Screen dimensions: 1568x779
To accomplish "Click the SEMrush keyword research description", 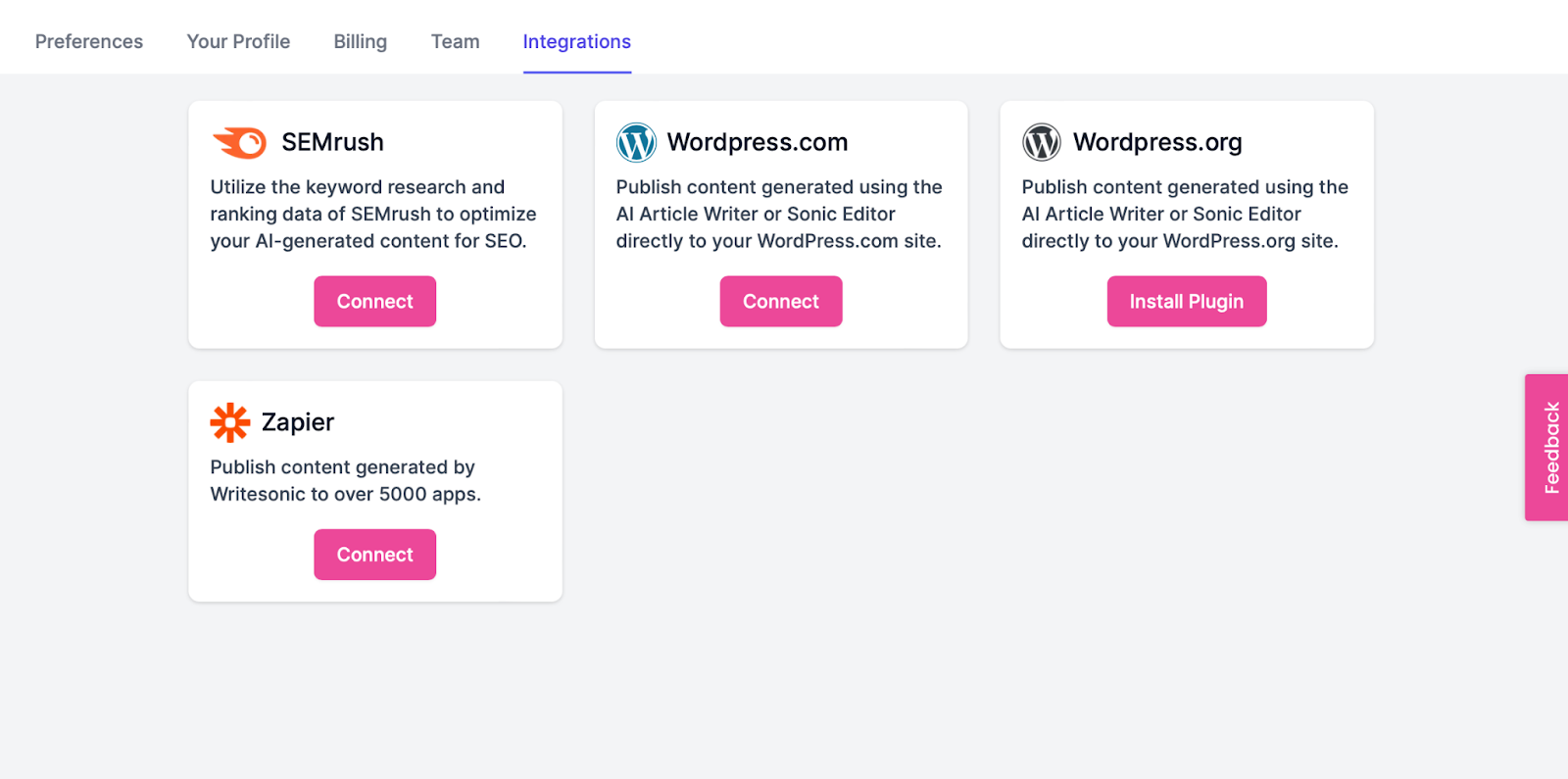I will 373,214.
